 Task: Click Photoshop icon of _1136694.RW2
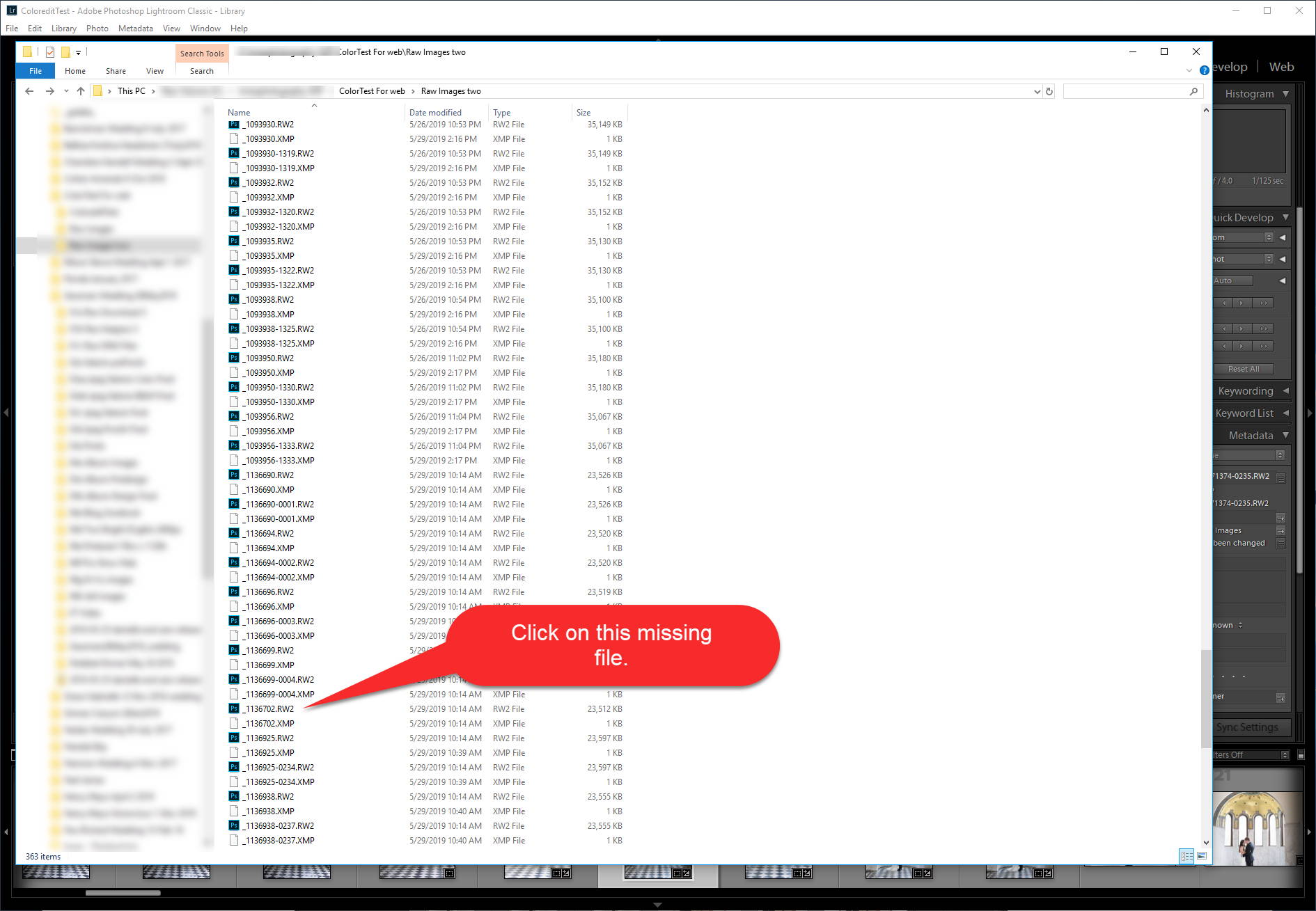[234, 534]
